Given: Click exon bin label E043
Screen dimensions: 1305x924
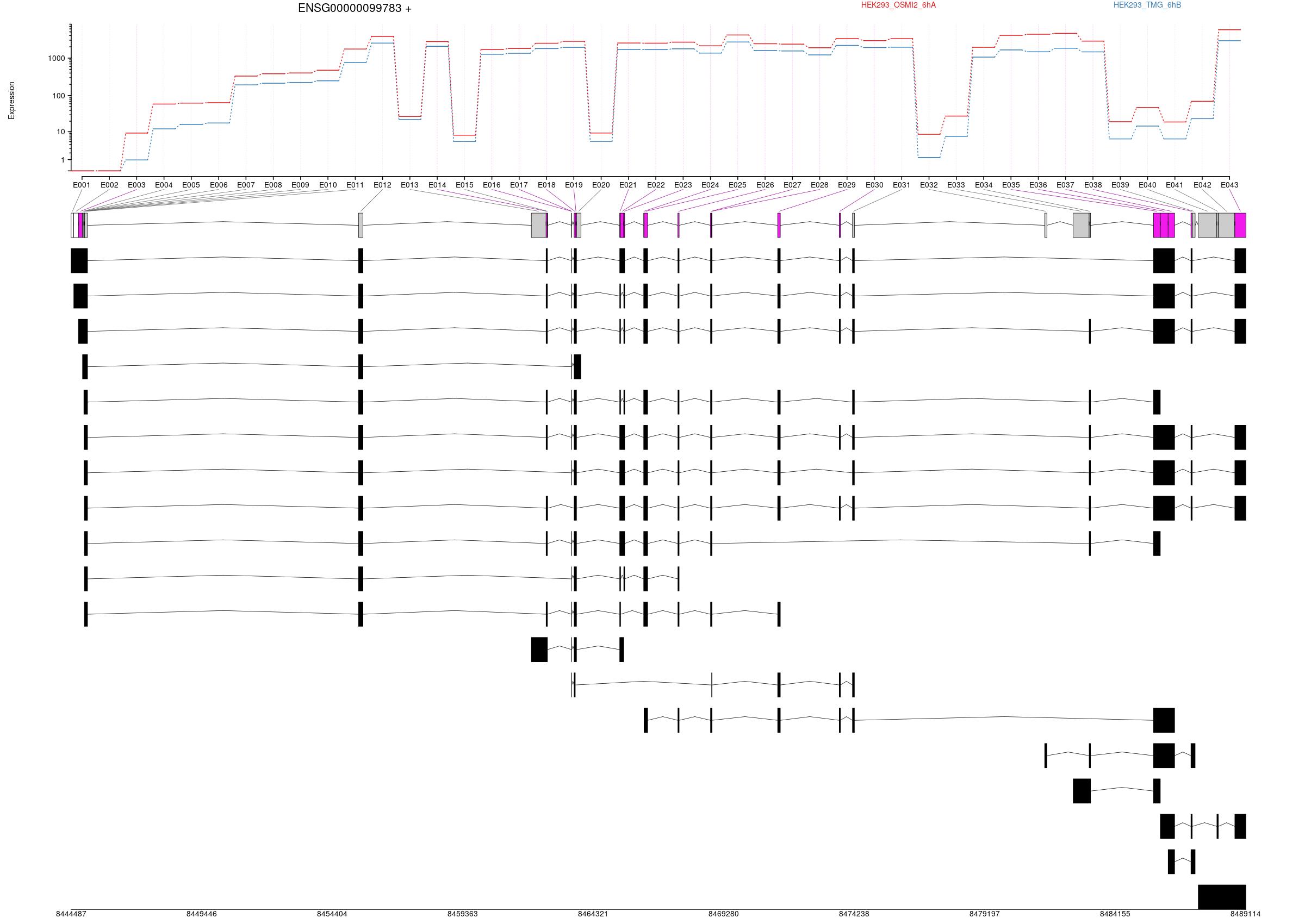Looking at the screenshot, I should pyautogui.click(x=1229, y=185).
